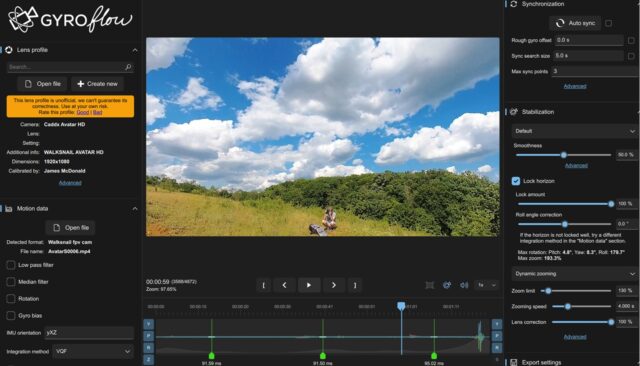Step to the next frame

click(x=333, y=285)
